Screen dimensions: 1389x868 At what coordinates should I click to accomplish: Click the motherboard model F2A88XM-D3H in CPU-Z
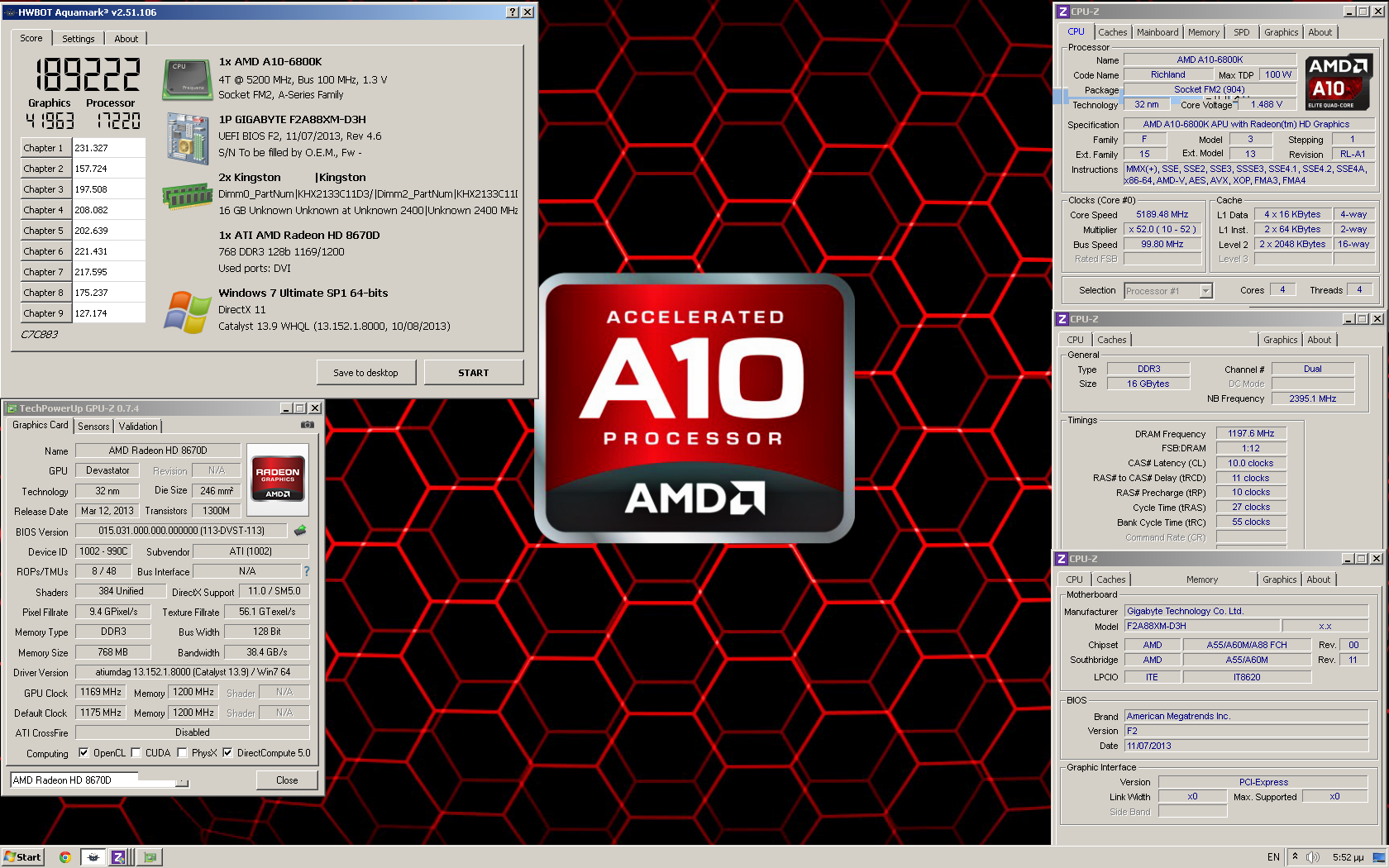click(x=1202, y=626)
